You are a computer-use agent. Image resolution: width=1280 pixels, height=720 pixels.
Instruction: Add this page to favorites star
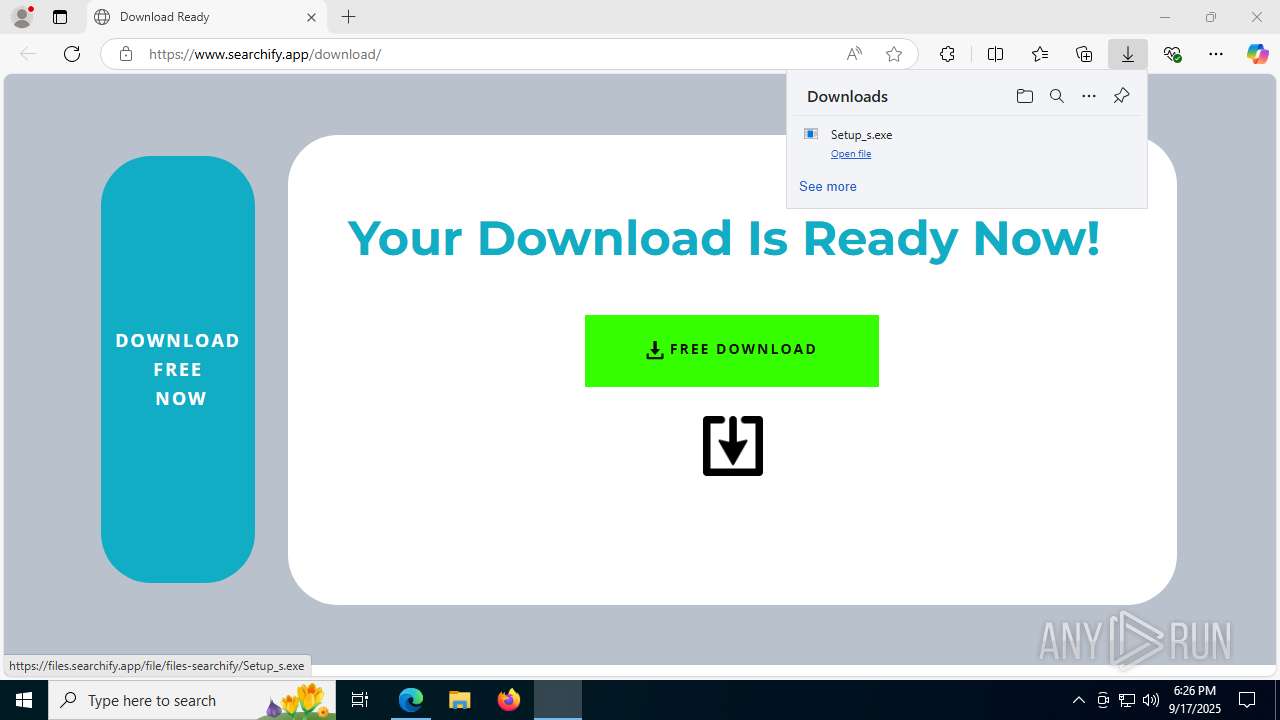(894, 54)
